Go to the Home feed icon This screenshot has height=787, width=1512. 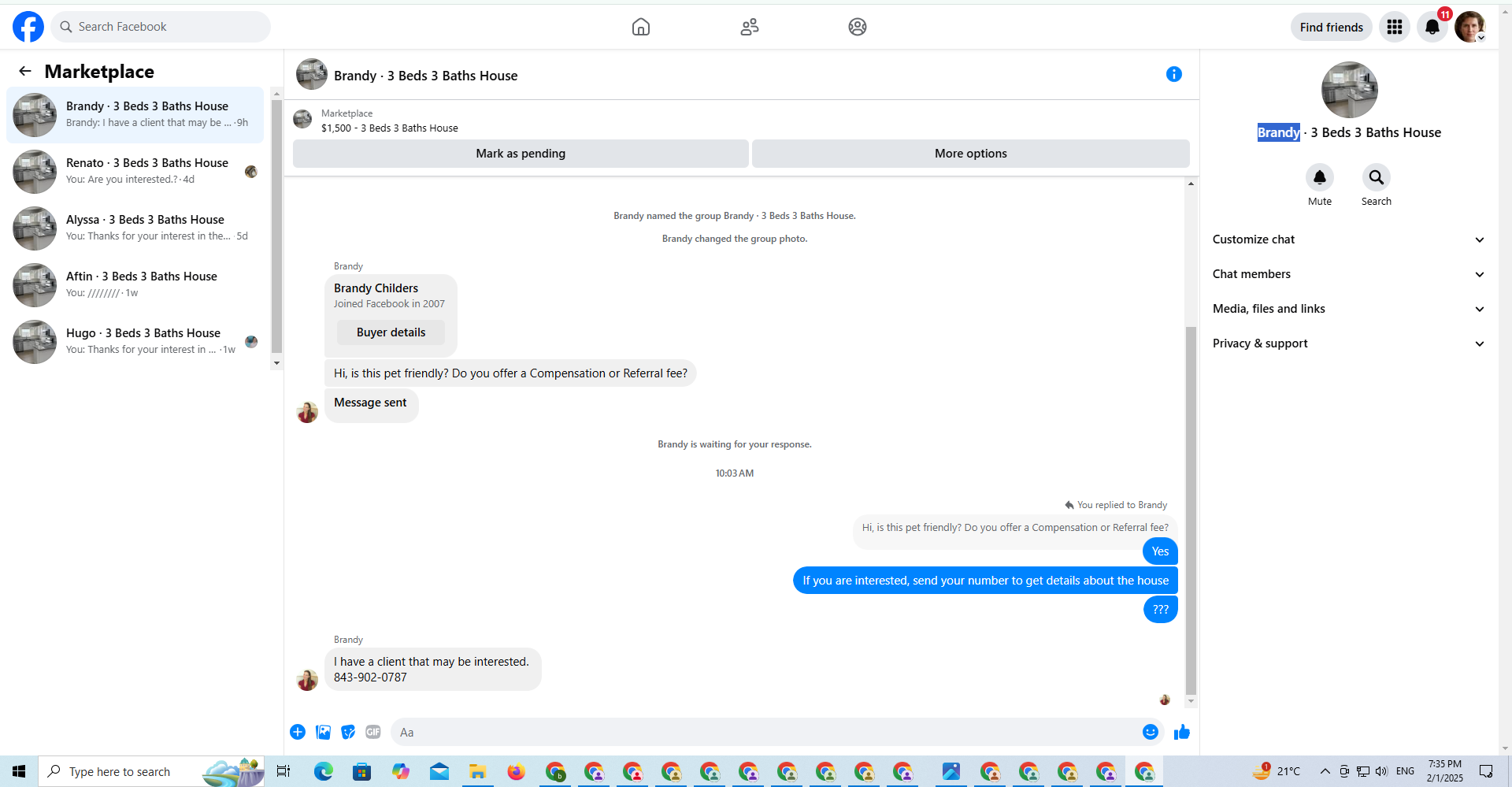(641, 27)
